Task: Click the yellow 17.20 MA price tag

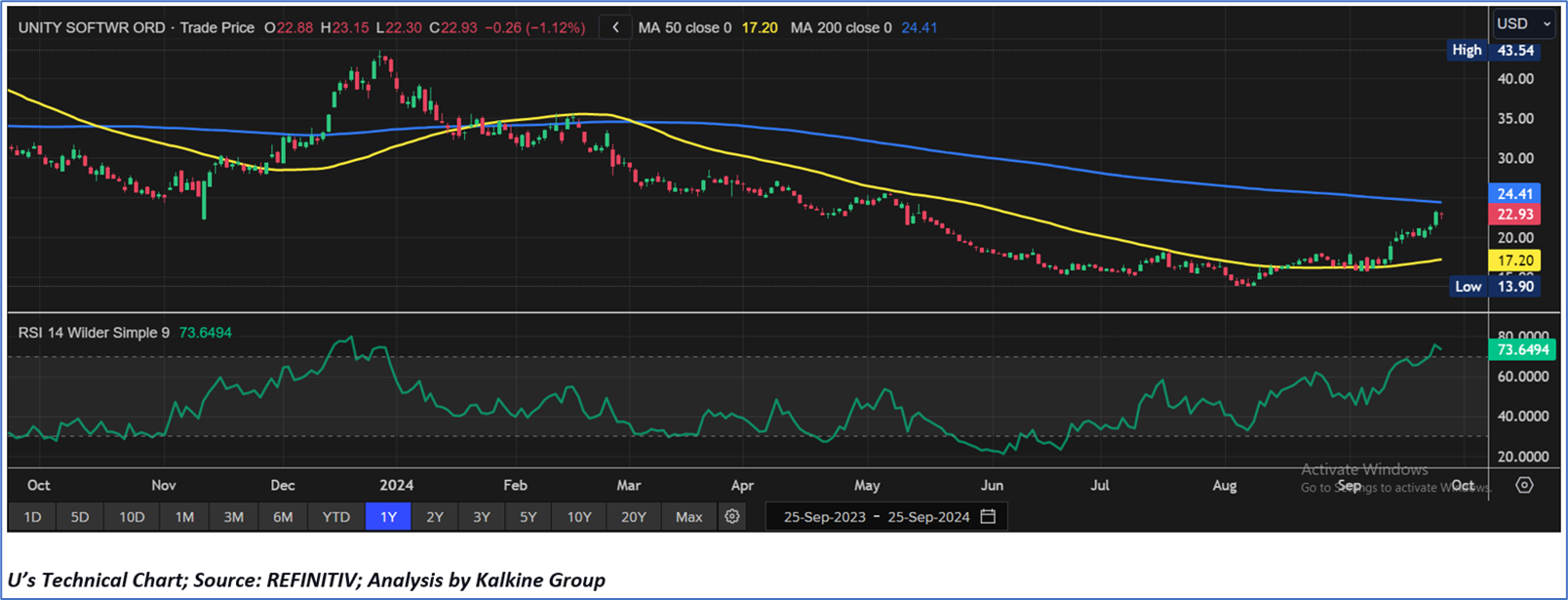Action: [x=1514, y=260]
